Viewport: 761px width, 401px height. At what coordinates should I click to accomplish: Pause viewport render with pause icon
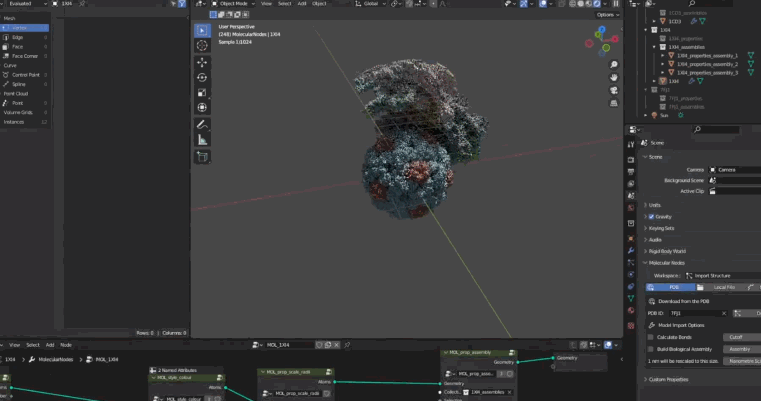click(x=615, y=4)
